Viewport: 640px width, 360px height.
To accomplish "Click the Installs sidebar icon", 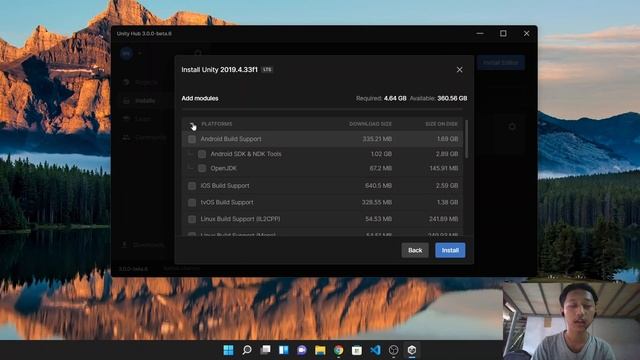I will pyautogui.click(x=127, y=101).
